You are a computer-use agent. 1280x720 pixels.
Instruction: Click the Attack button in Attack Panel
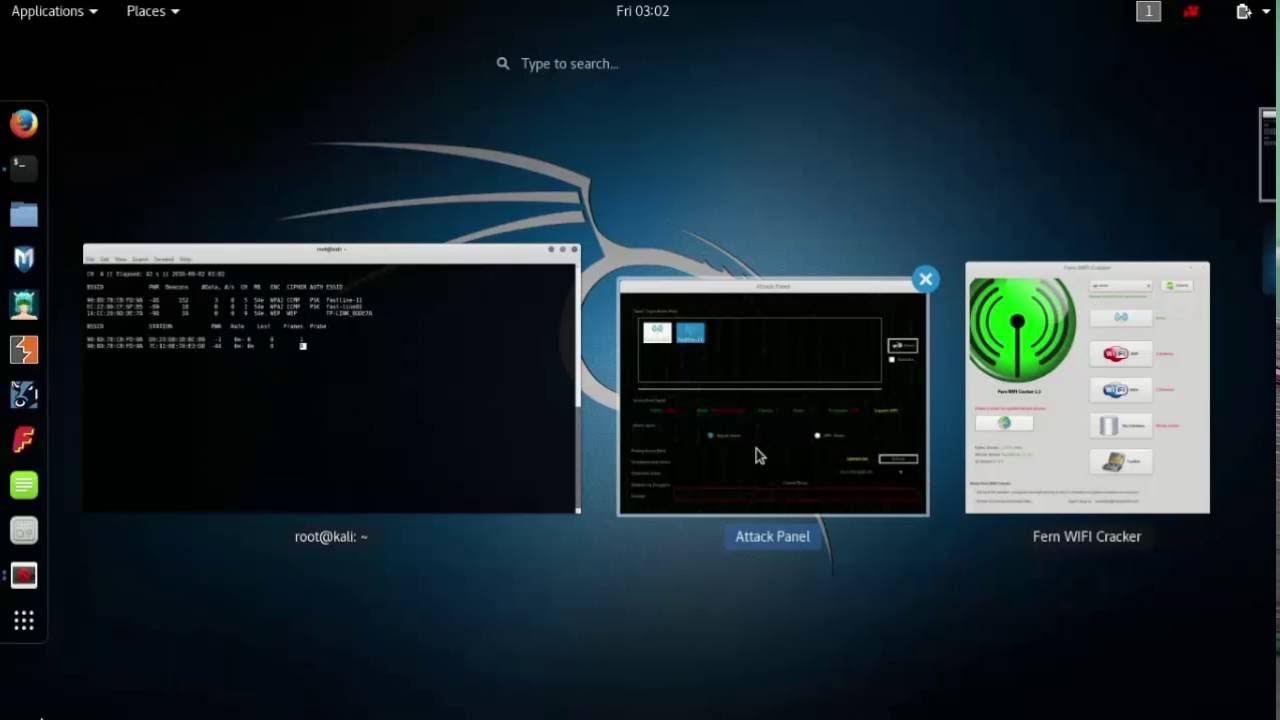[x=902, y=346]
